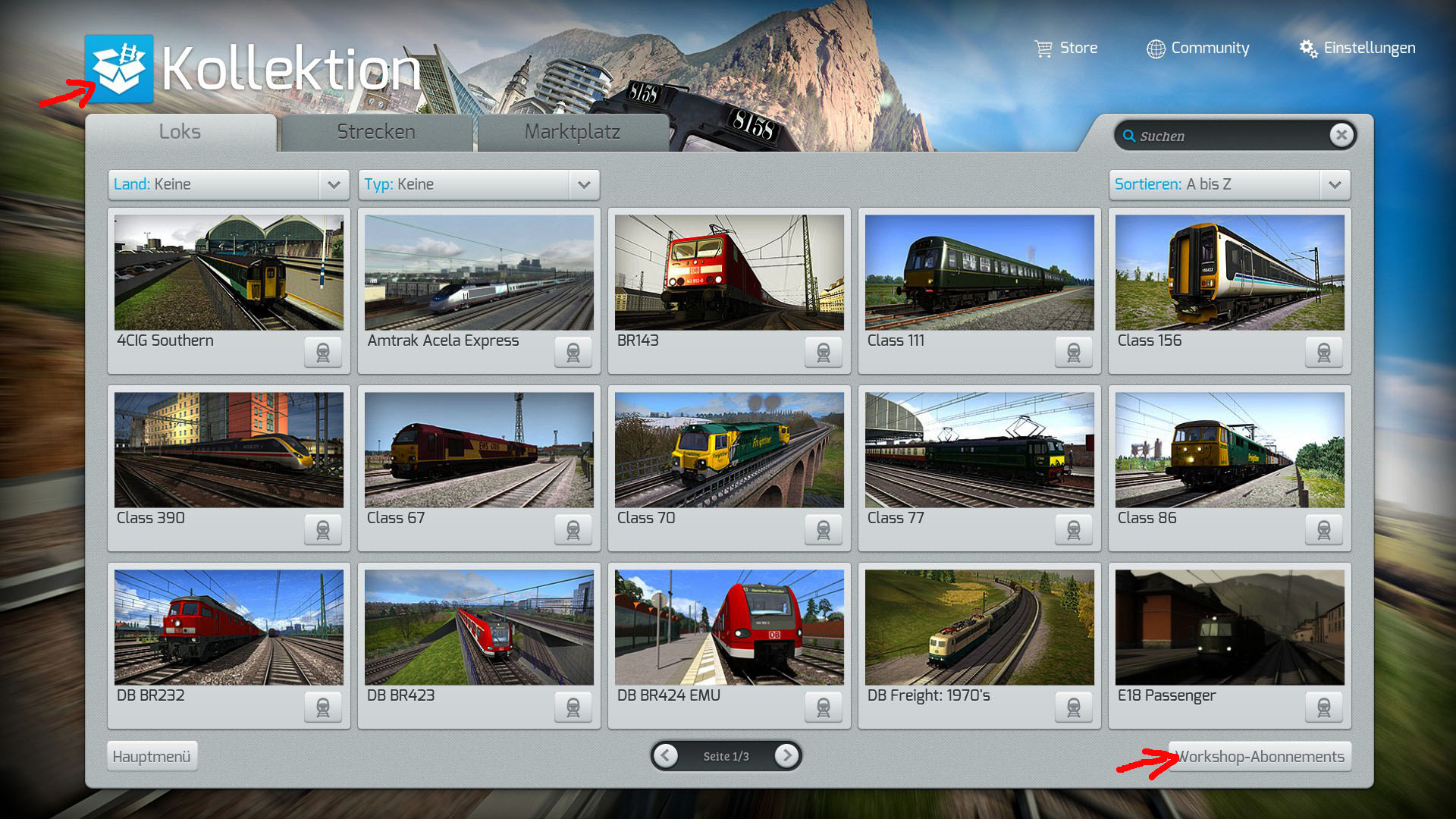Click the train icon under Class 67
The width and height of the screenshot is (1456, 819).
tap(573, 530)
